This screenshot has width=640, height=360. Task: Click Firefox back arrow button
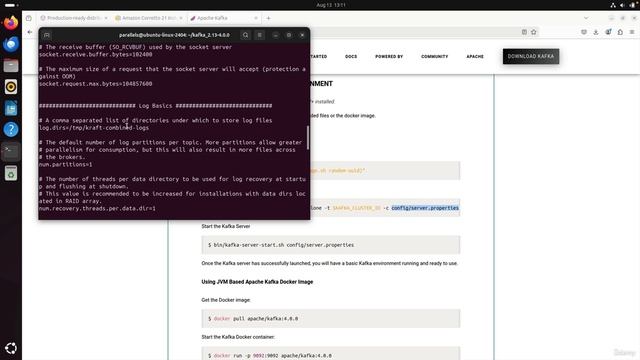(30, 32)
